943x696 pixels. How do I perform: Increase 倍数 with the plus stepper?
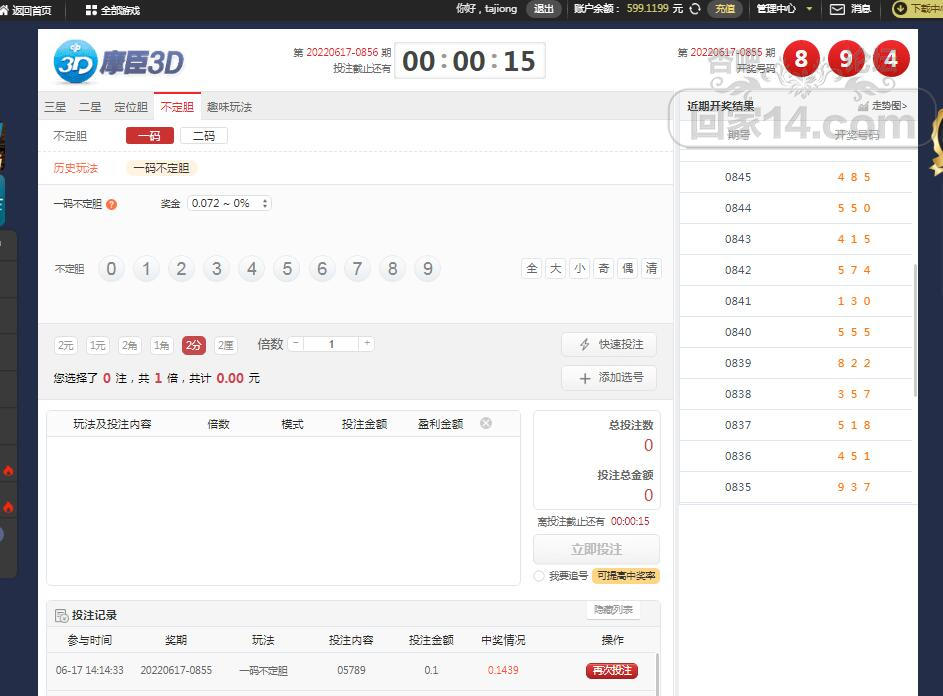point(367,344)
